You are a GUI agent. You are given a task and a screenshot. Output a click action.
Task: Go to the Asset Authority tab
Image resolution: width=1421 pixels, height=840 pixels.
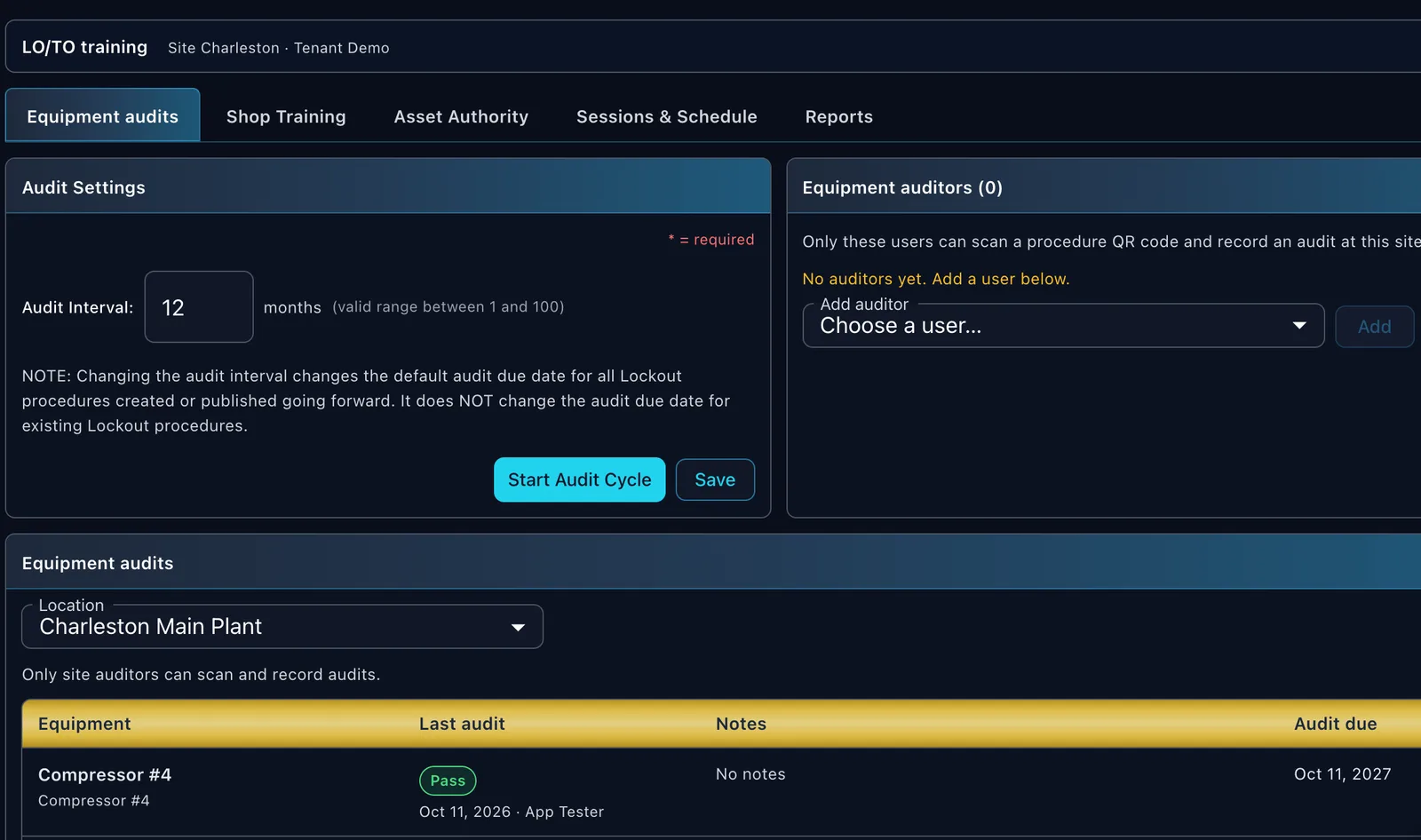coord(461,116)
